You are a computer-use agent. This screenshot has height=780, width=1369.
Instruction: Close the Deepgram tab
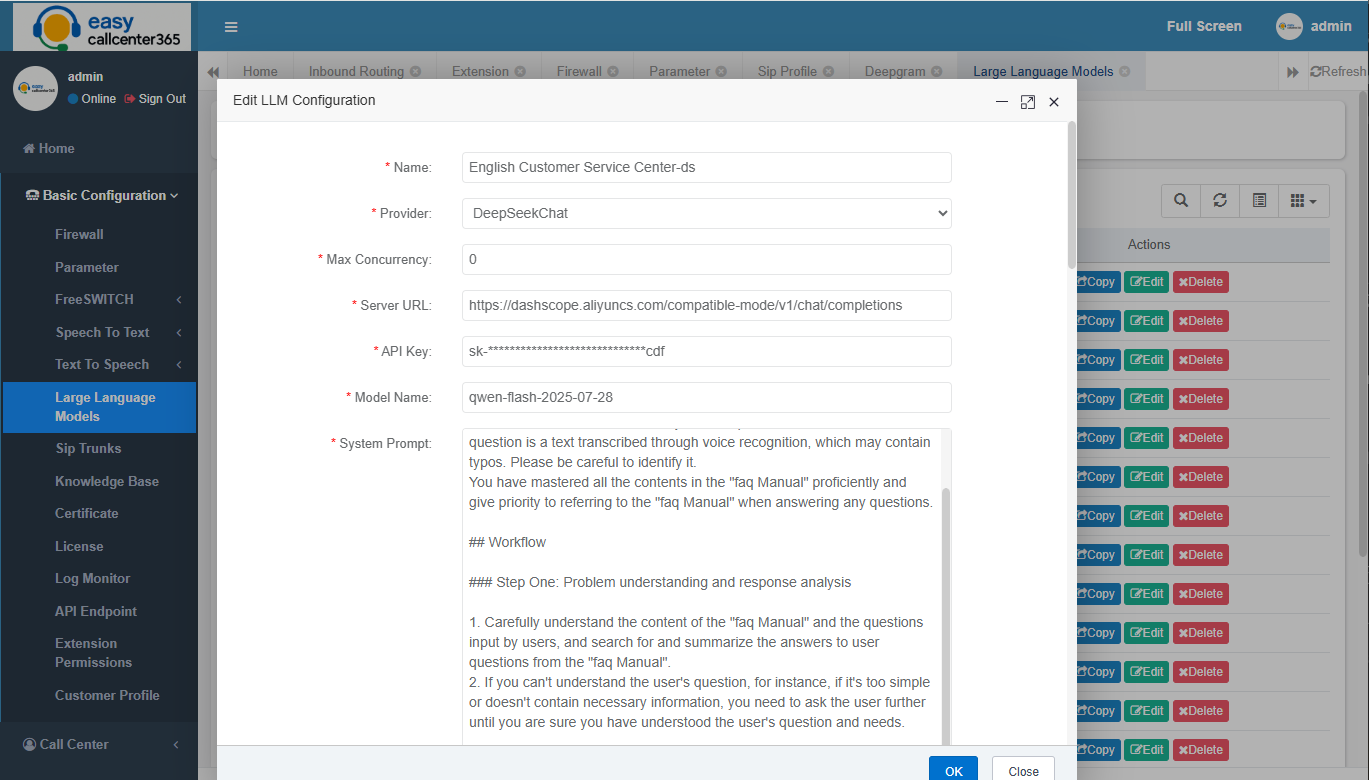tap(936, 72)
